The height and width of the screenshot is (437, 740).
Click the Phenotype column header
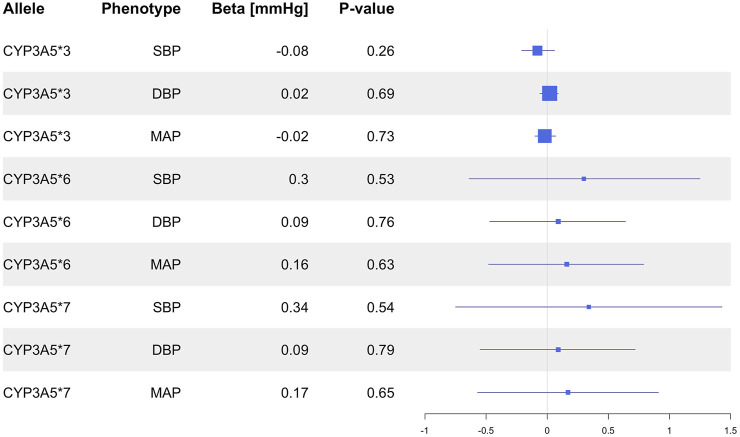coord(141,8)
